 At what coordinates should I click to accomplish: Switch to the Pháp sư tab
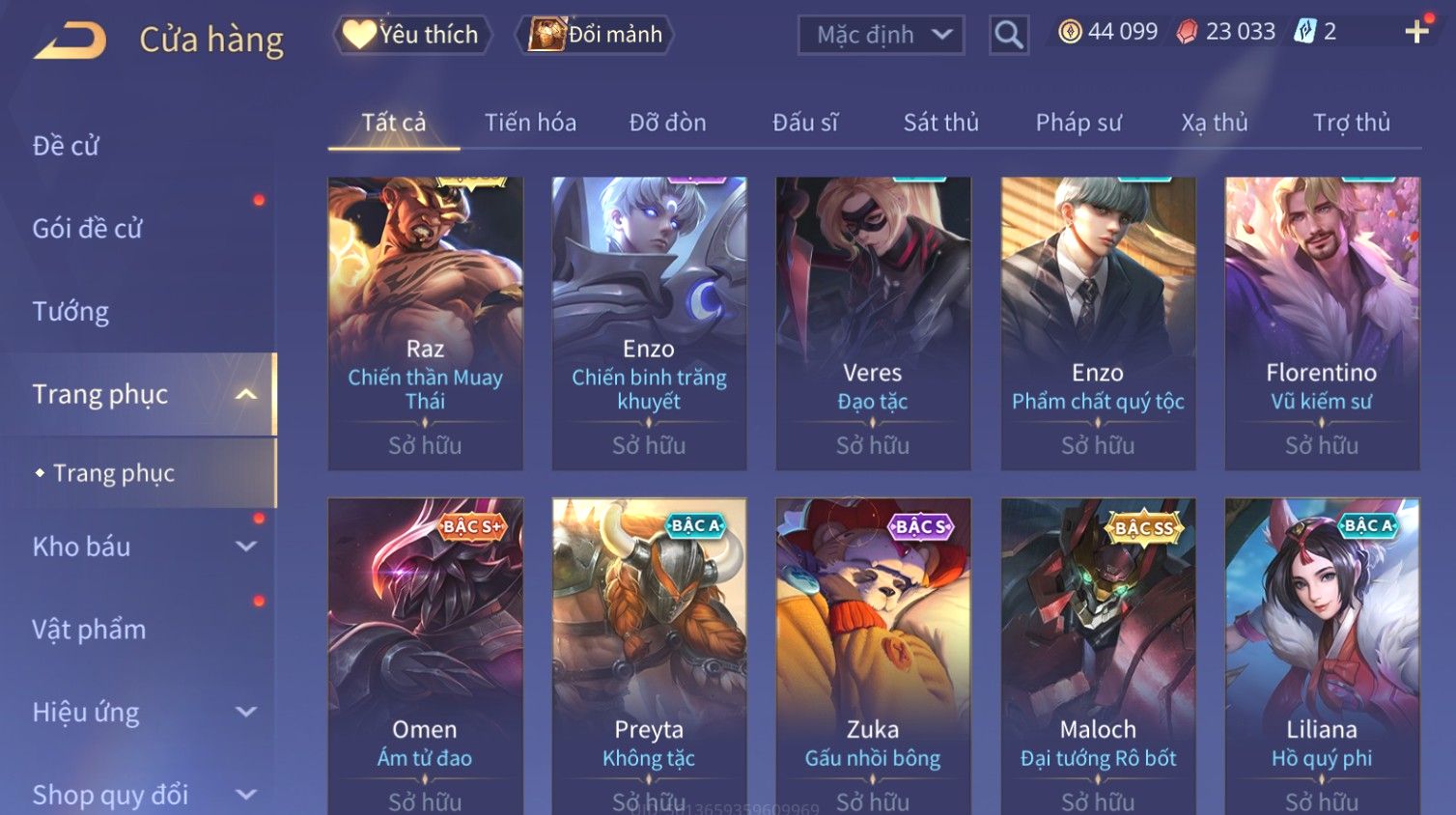pos(1078,123)
